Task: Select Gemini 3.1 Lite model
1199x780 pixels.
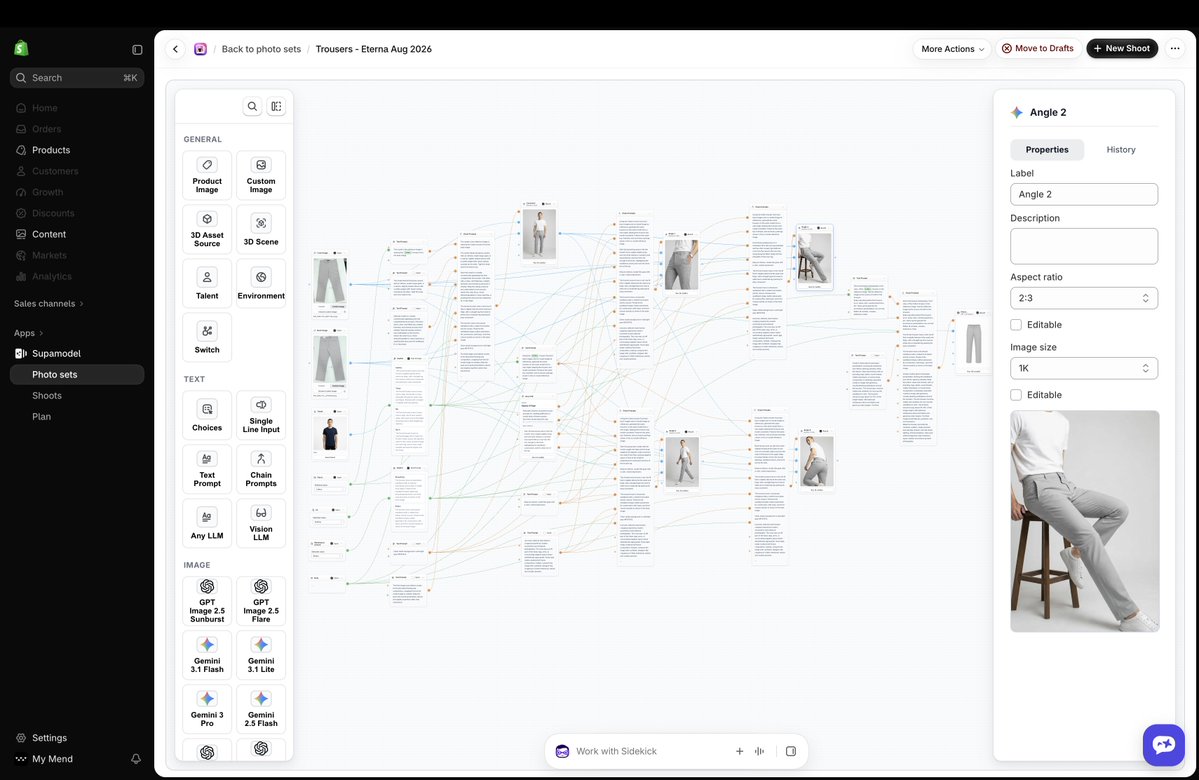Action: (x=261, y=655)
